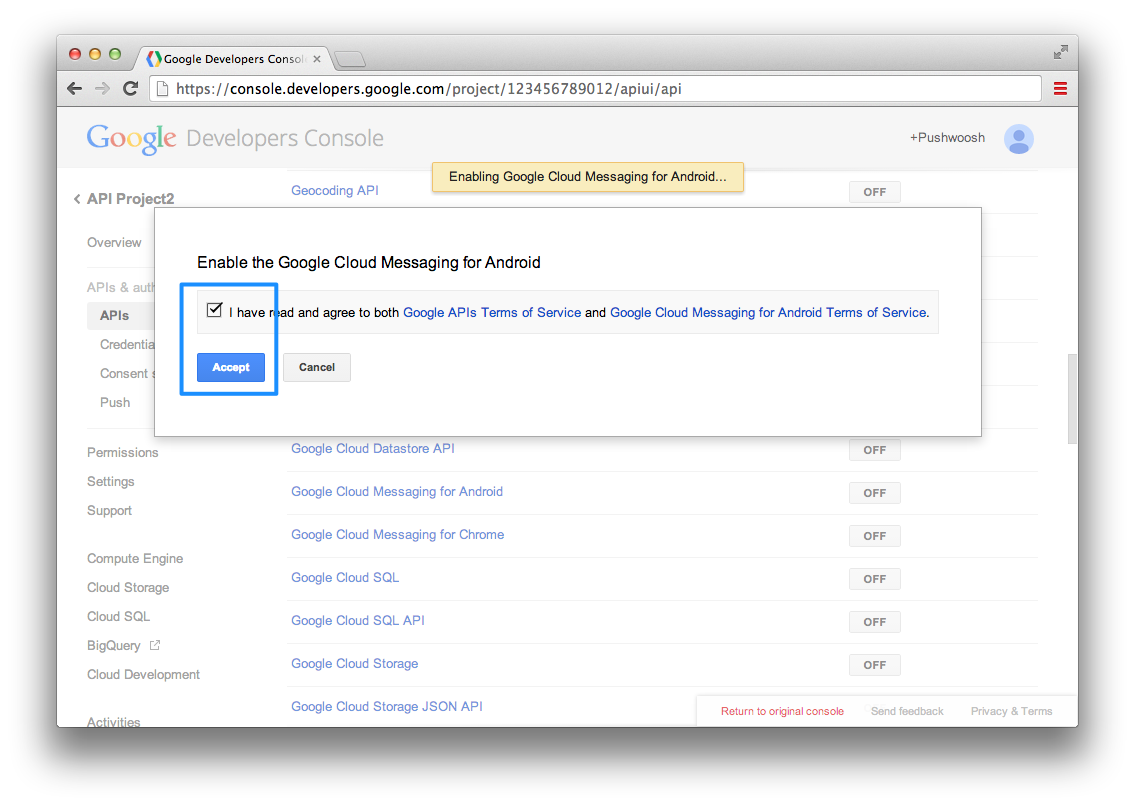Click the Enabling Google Cloud Messaging notification
Screen dimensions: 1135x806
coord(588,177)
